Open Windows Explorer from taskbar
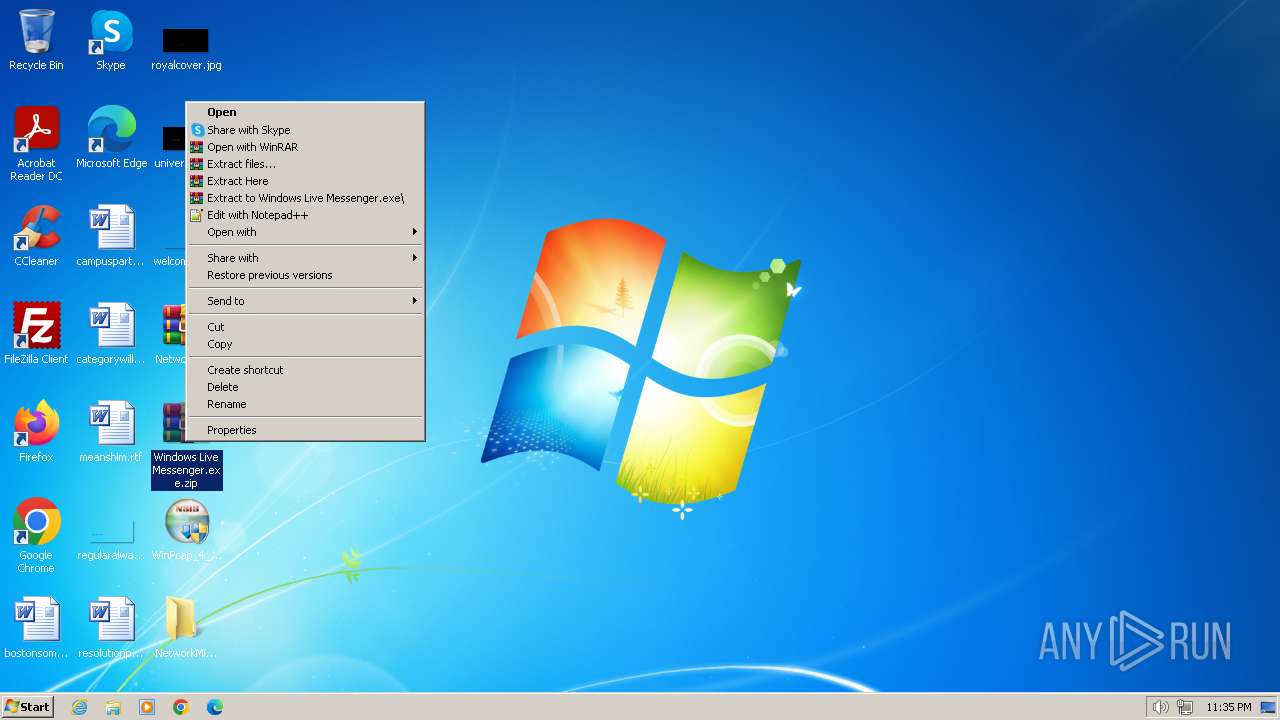 pos(113,707)
